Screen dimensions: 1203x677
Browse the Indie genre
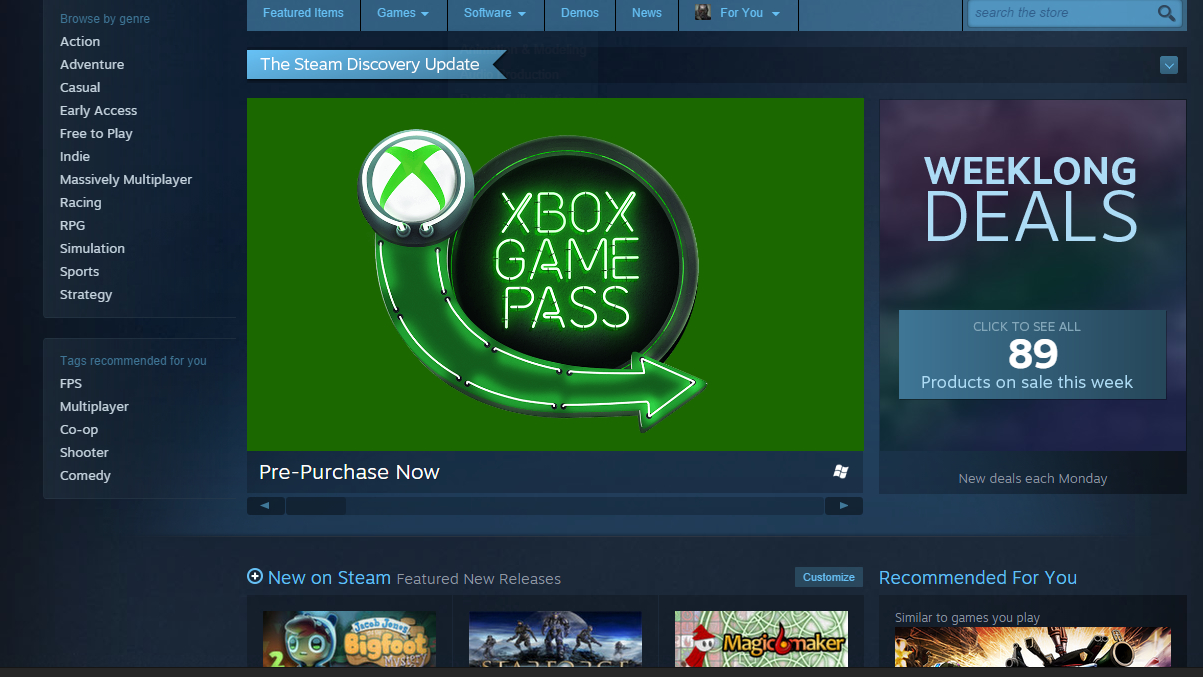coord(75,156)
